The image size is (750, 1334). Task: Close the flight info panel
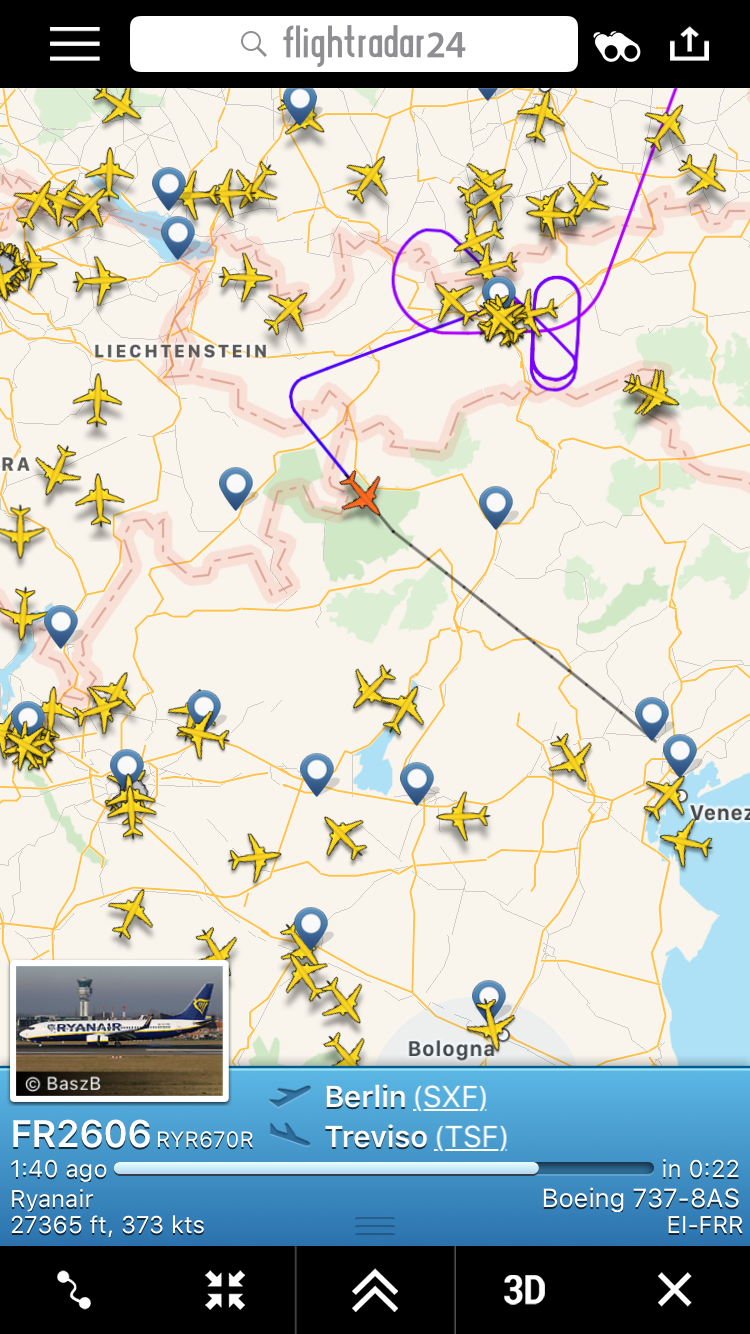point(674,1290)
